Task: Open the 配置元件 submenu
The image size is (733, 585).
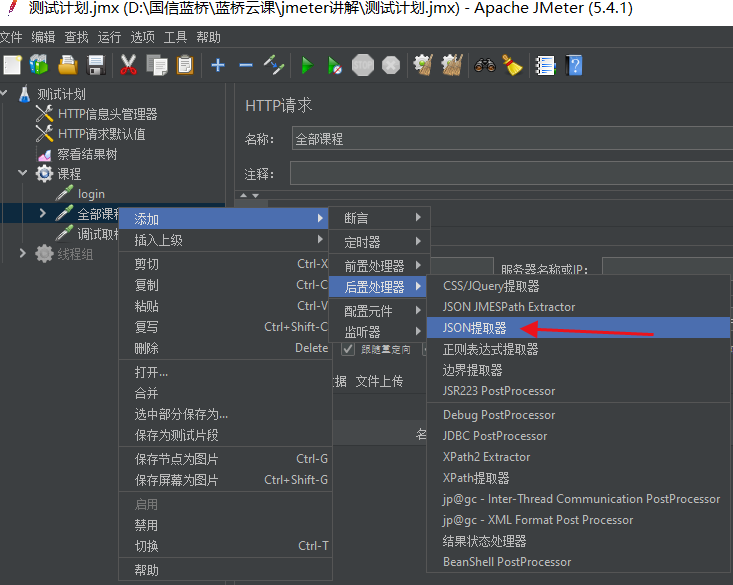Action: pyautogui.click(x=379, y=311)
